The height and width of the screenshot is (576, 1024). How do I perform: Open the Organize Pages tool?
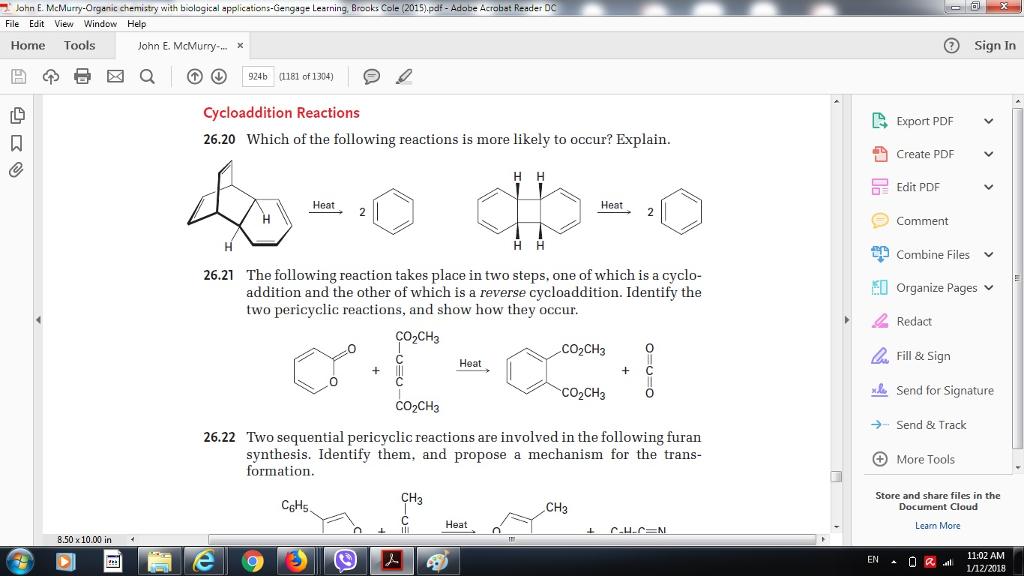(x=936, y=288)
